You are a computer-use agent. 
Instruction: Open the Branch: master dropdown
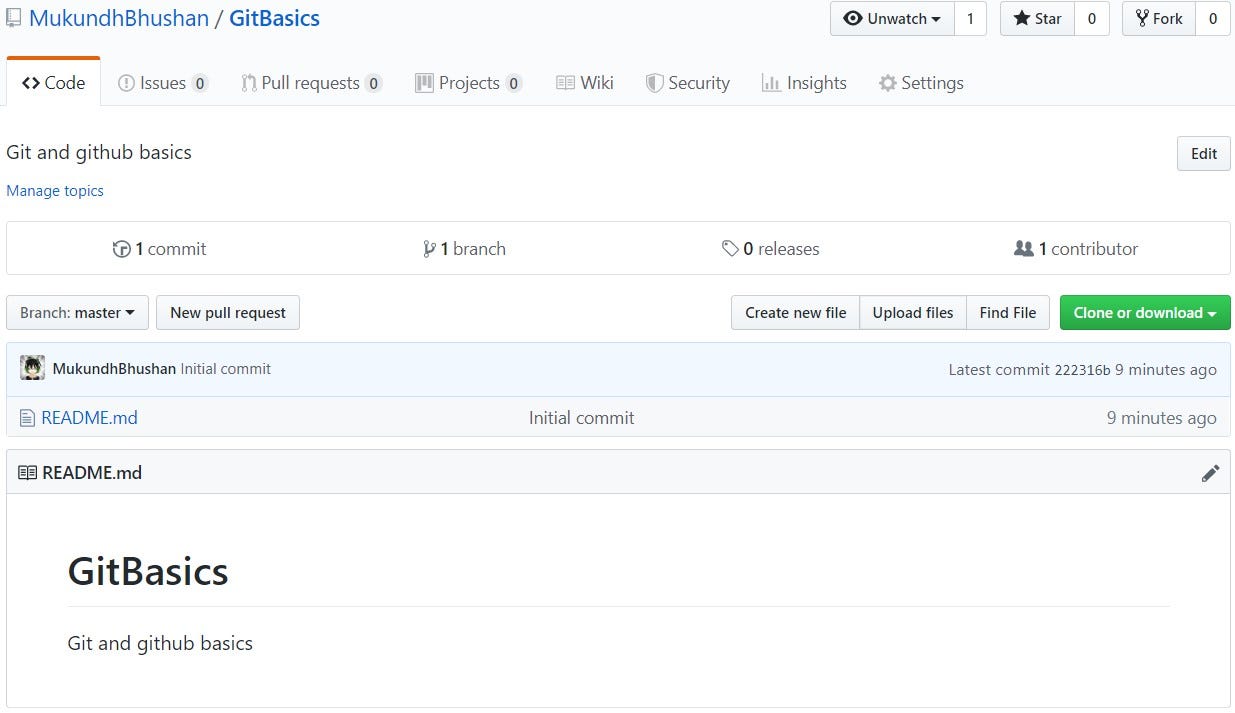click(x=77, y=312)
